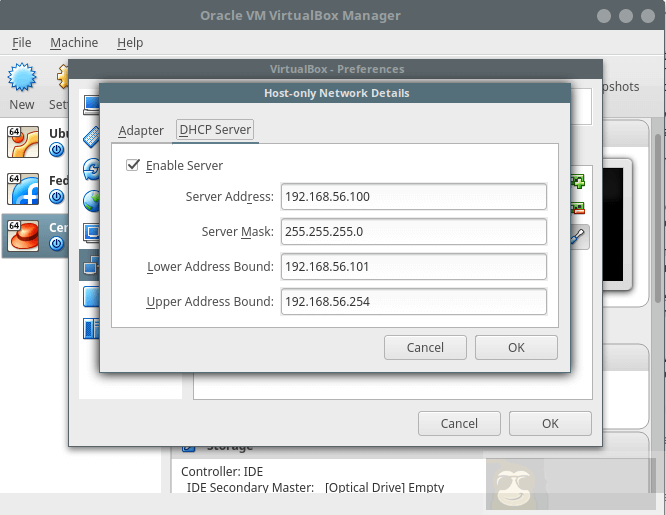This screenshot has height=515, width=666.
Task: Click Cancel in VirtualBox Preferences dialog
Action: click(459, 424)
